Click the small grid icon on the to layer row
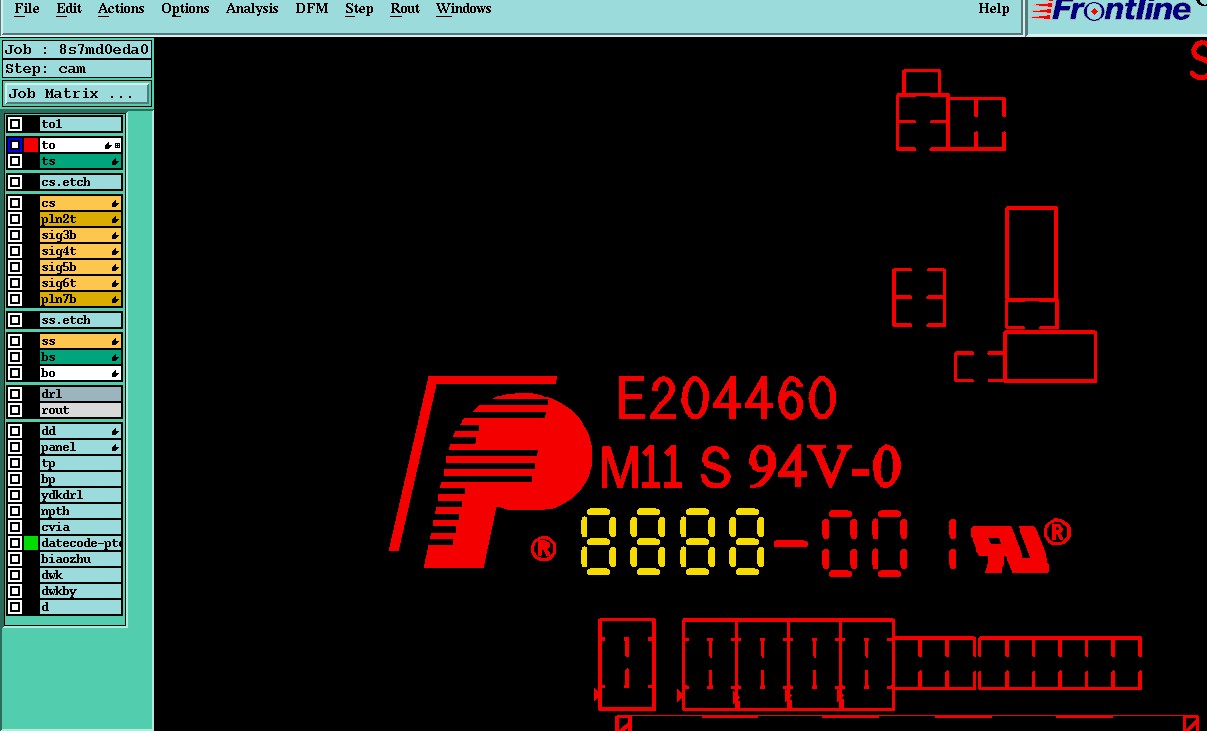Screen dimensions: 1207x731 117,146
